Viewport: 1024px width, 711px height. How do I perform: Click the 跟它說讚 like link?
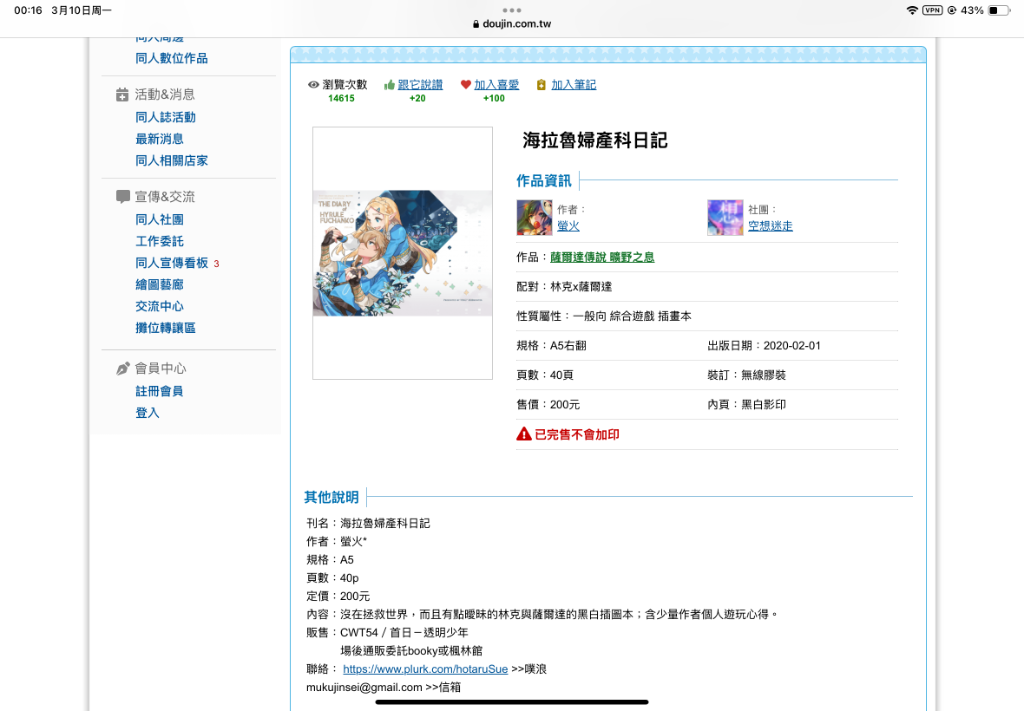[x=420, y=85]
